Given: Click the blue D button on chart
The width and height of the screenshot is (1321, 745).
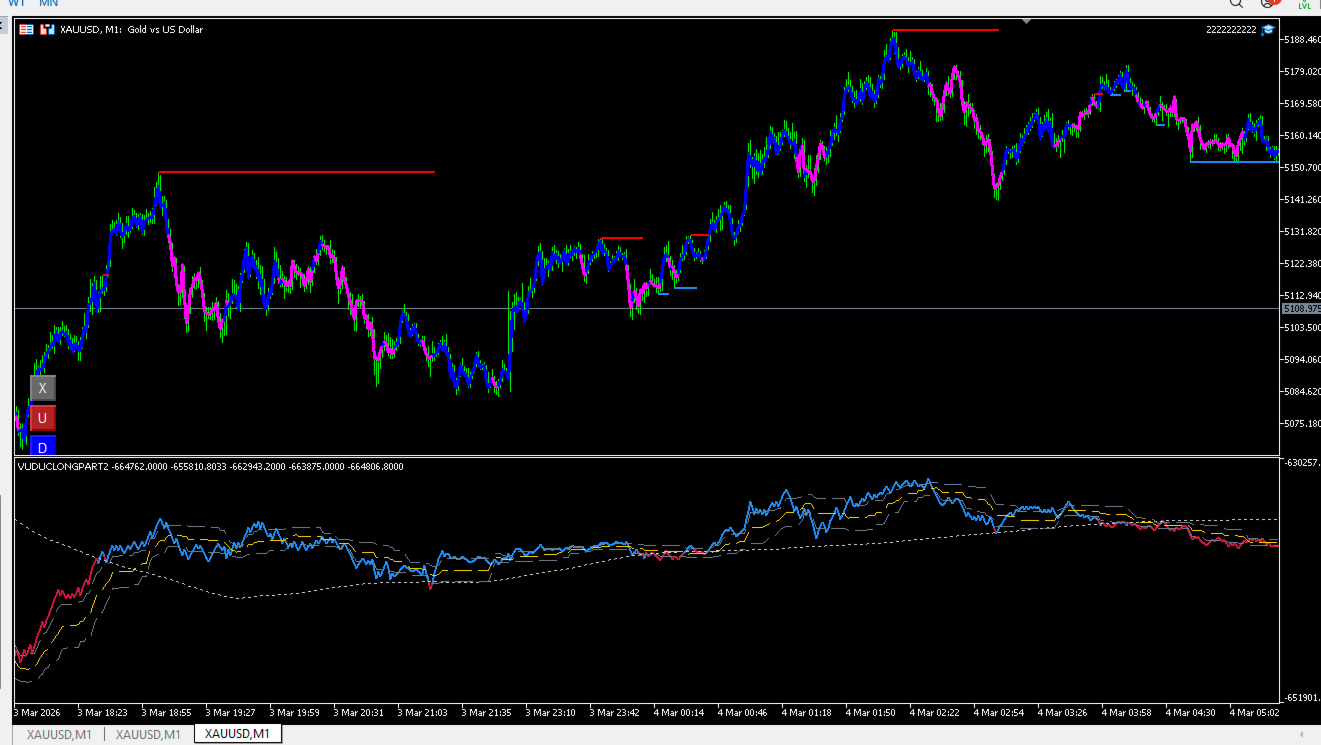Looking at the screenshot, I should pyautogui.click(x=42, y=446).
